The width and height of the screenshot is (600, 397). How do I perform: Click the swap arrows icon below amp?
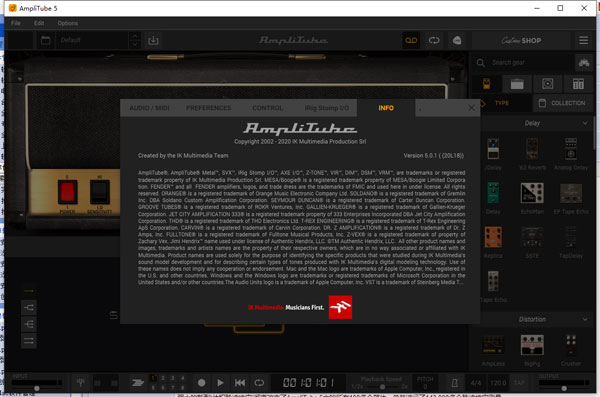click(x=113, y=315)
